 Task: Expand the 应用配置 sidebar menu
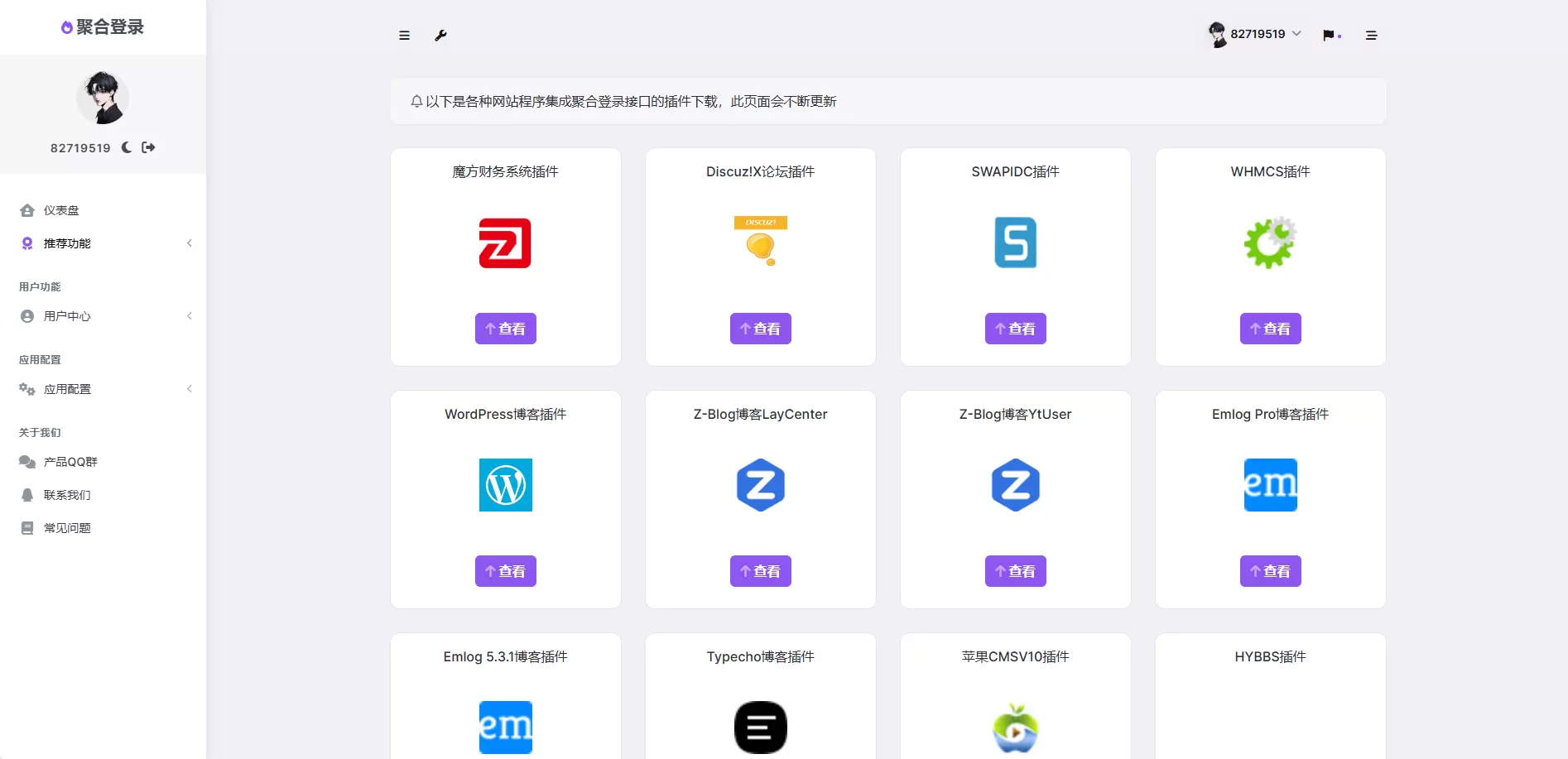[103, 389]
